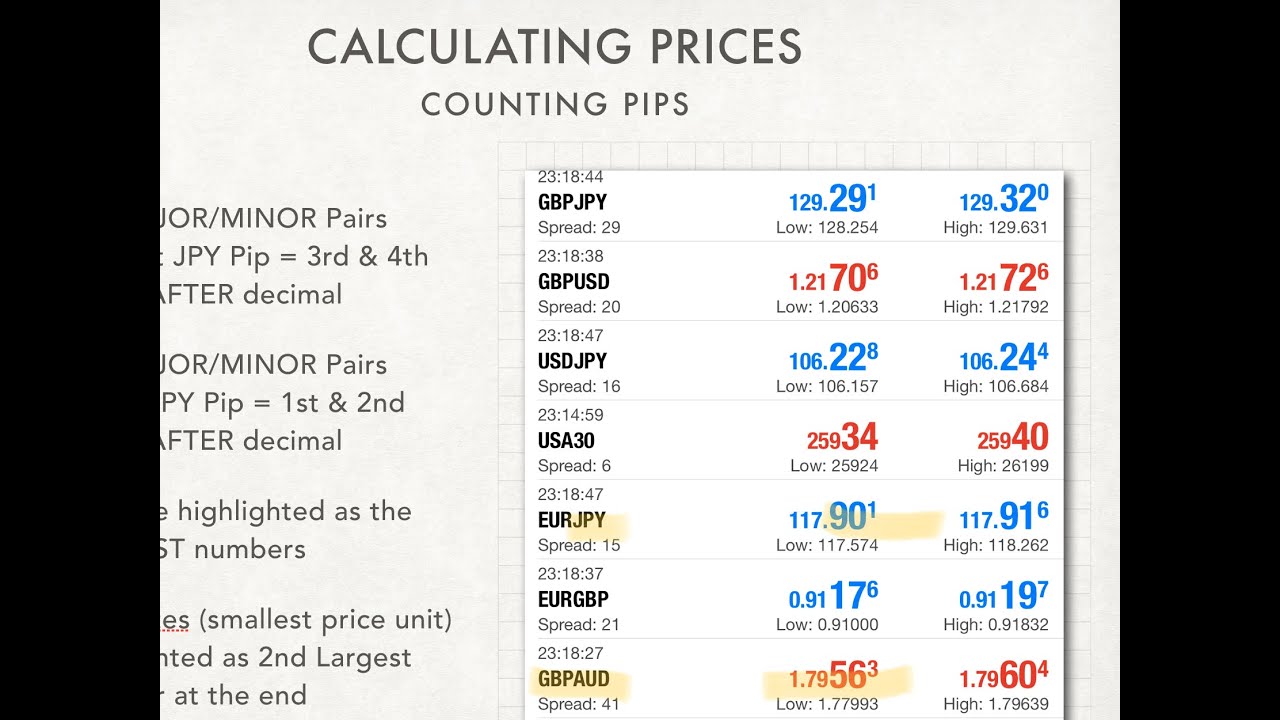Screen dimensions: 1280x720
Task: Click highlighted GBPAUD bid price 1.79563
Action: tap(832, 678)
